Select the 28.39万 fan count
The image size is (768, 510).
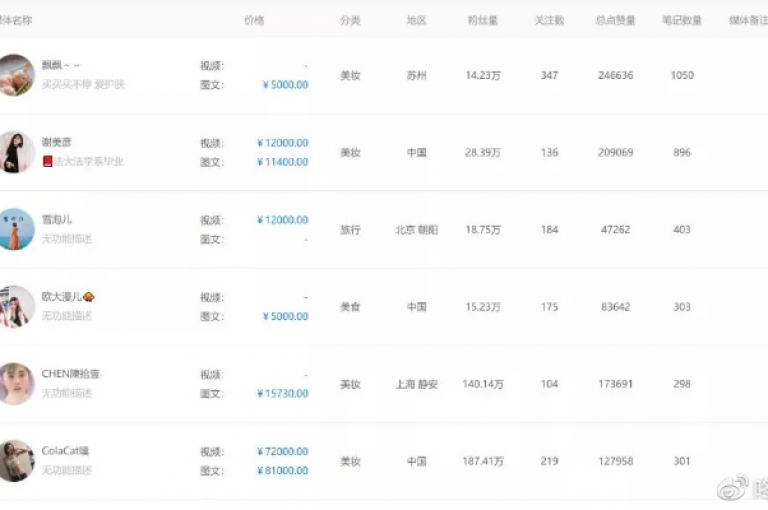coord(483,152)
